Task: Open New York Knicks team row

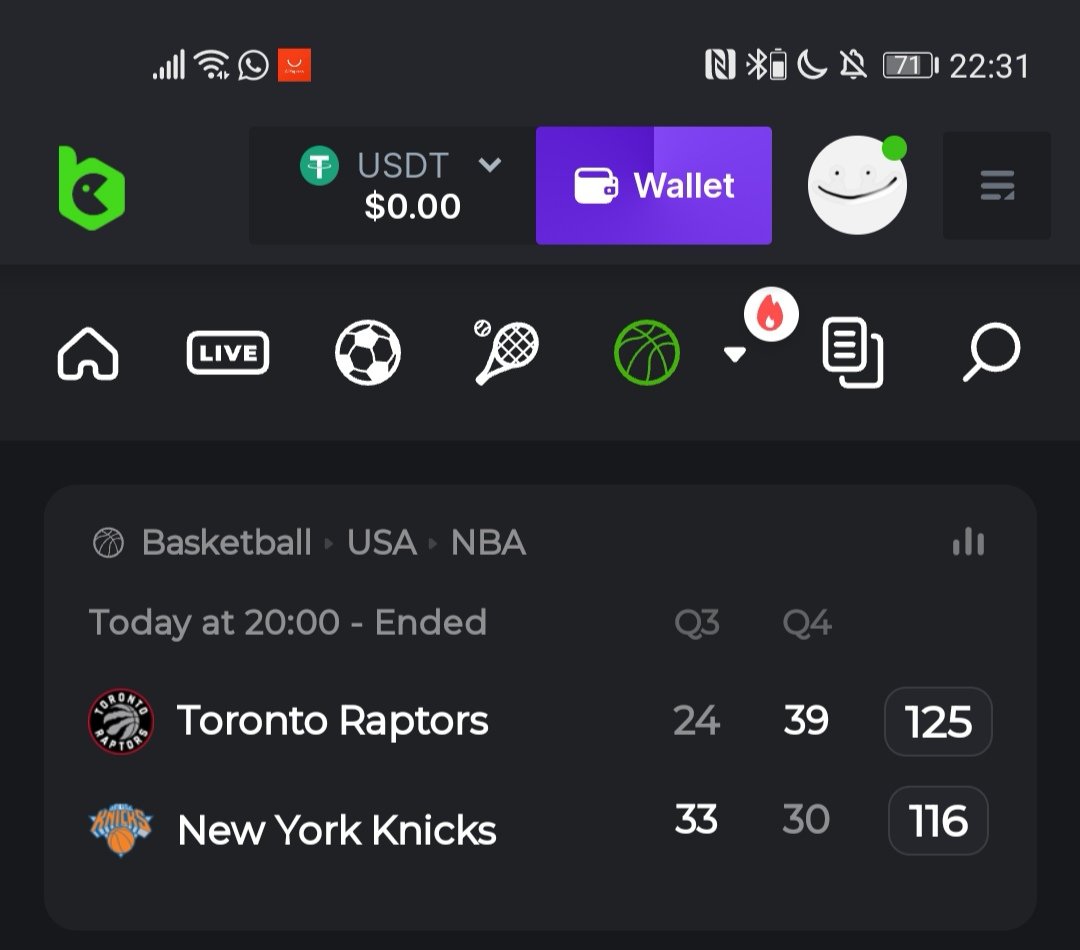Action: 336,830
